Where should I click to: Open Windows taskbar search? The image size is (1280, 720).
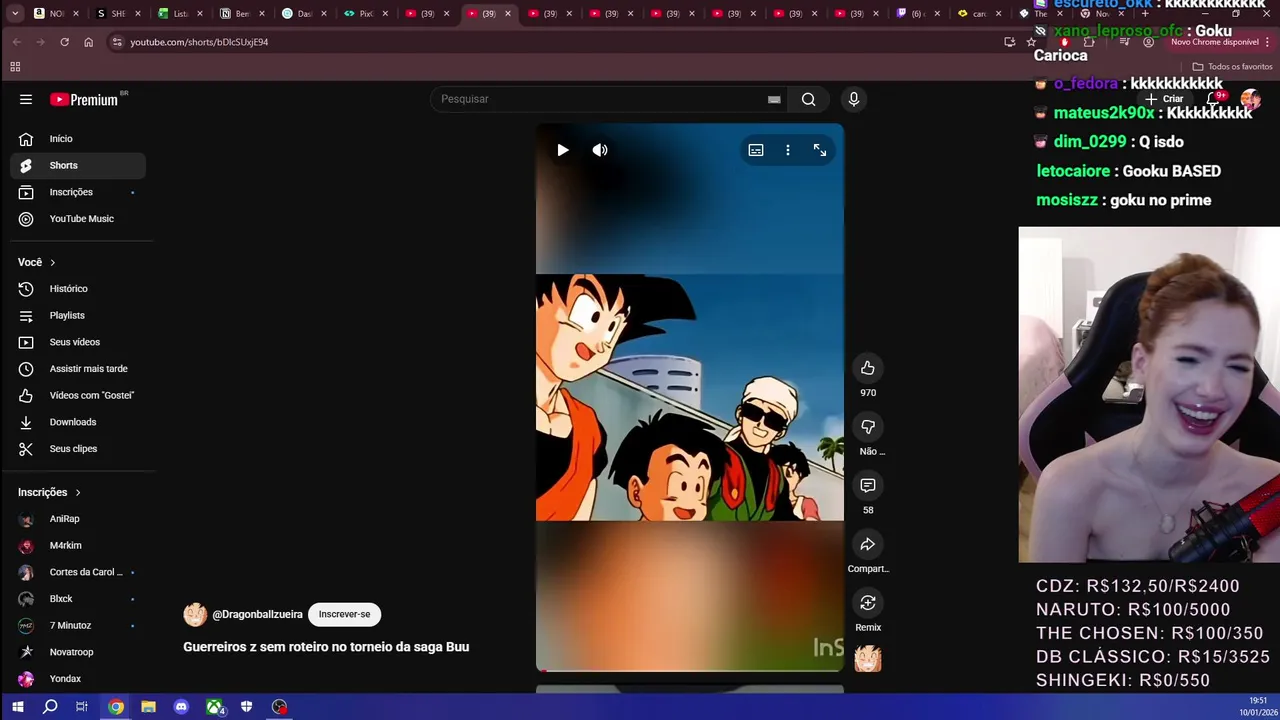point(50,707)
